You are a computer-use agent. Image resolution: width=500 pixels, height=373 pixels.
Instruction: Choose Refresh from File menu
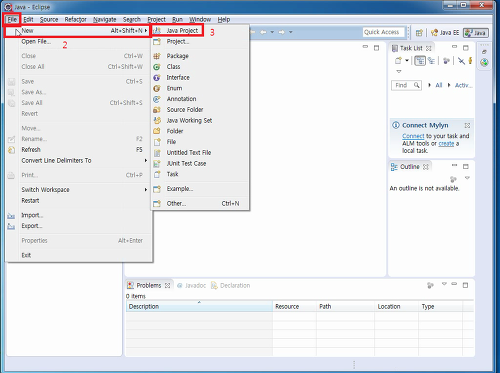(x=78, y=150)
